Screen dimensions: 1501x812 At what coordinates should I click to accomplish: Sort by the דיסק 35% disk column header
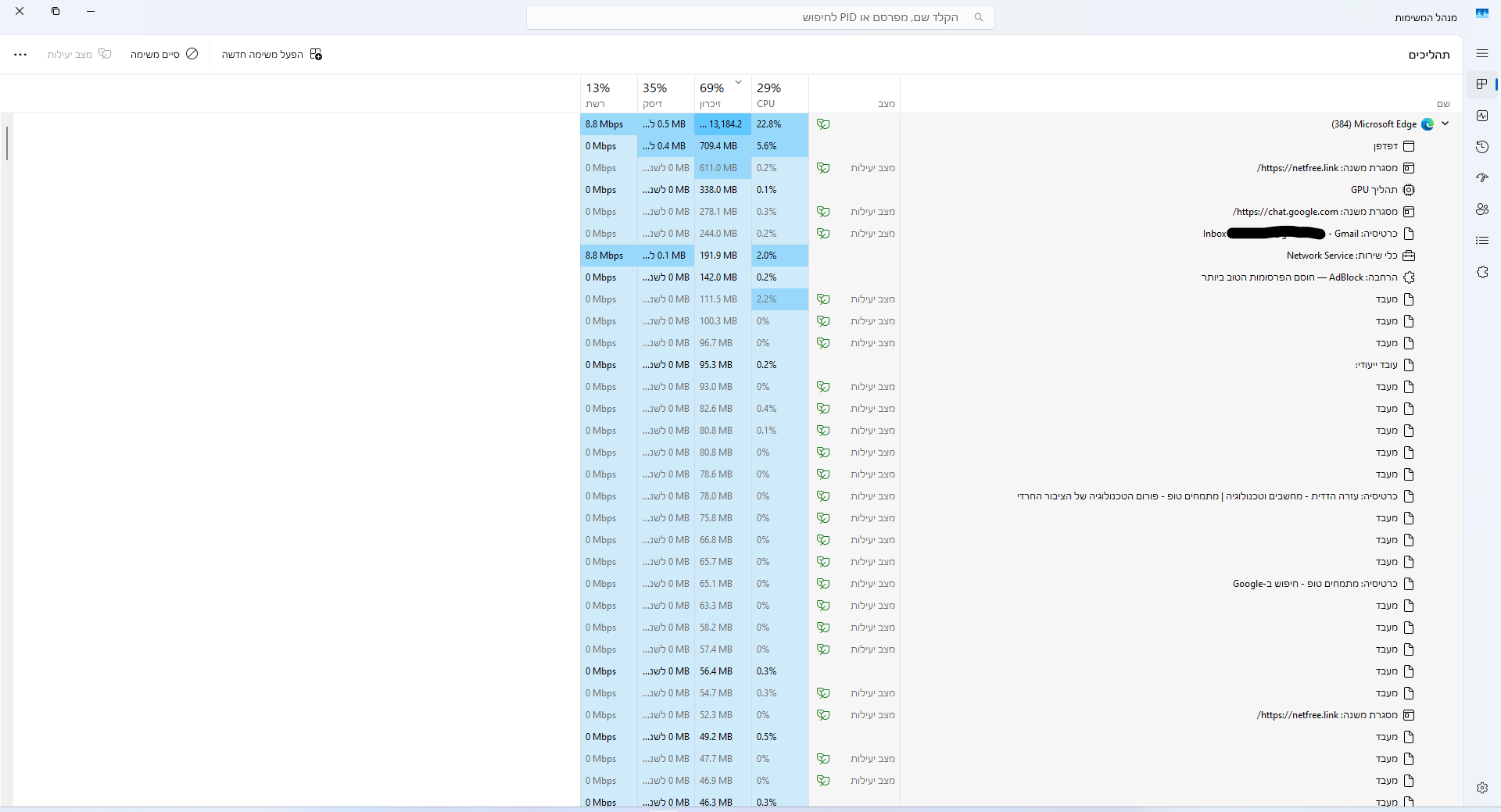click(665, 95)
